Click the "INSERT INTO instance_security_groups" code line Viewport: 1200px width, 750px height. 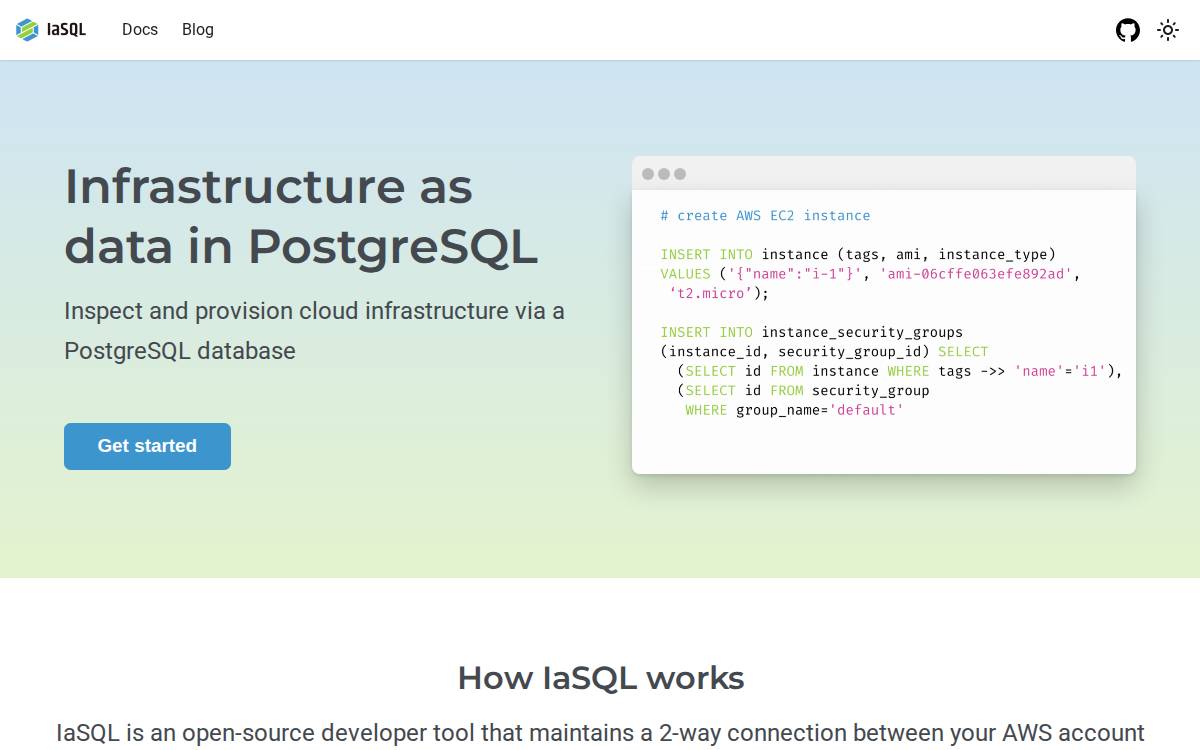(811, 332)
